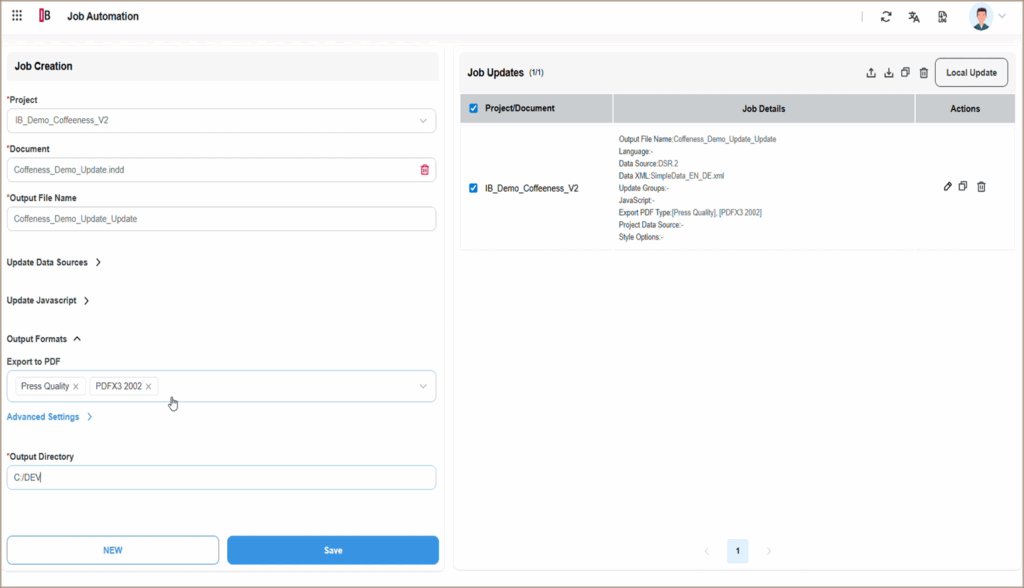Remove Coffeeness_Demo_Update.indd with the red trash icon
The height and width of the screenshot is (588, 1024).
coord(424,170)
